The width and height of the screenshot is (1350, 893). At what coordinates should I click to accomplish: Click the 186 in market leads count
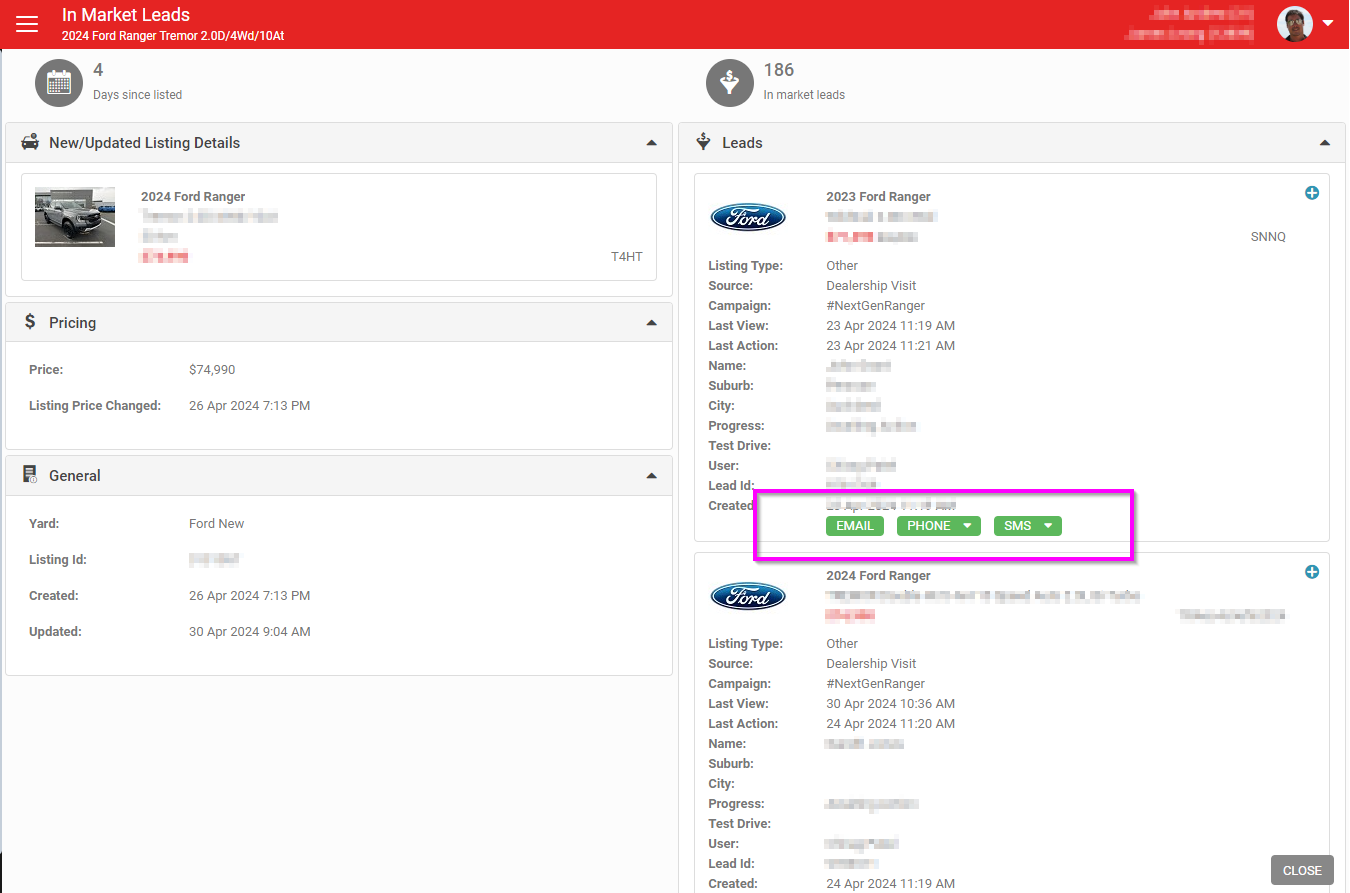(779, 70)
